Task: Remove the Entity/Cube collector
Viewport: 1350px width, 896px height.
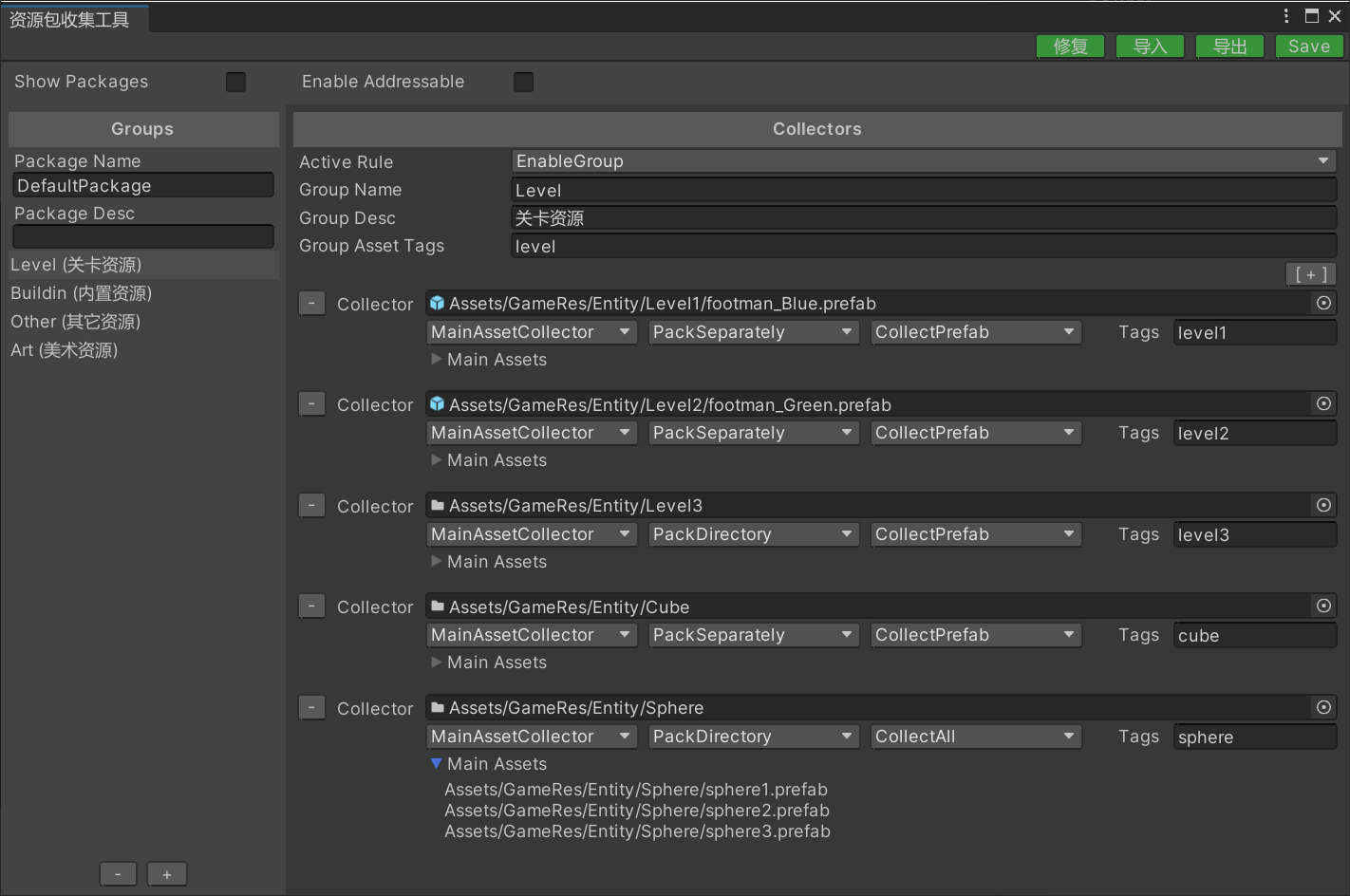Action: click(x=311, y=606)
